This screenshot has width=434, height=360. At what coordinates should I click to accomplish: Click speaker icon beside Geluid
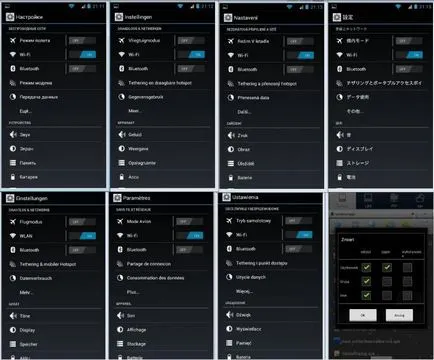pyautogui.click(x=122, y=134)
